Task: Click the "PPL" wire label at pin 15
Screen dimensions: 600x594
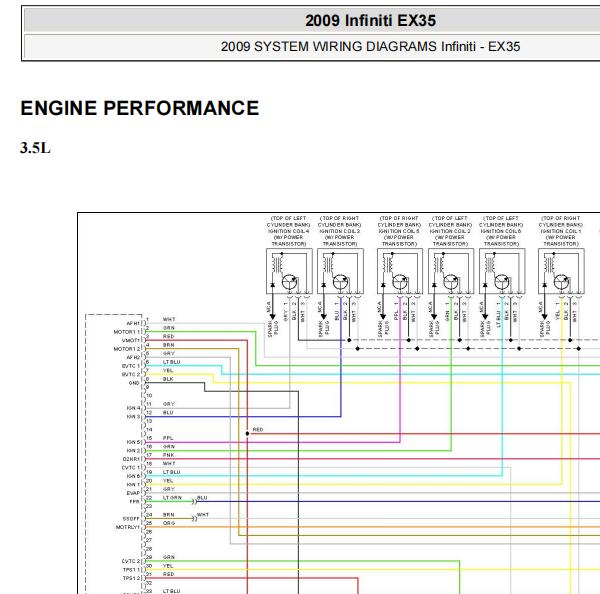Action: [168, 438]
